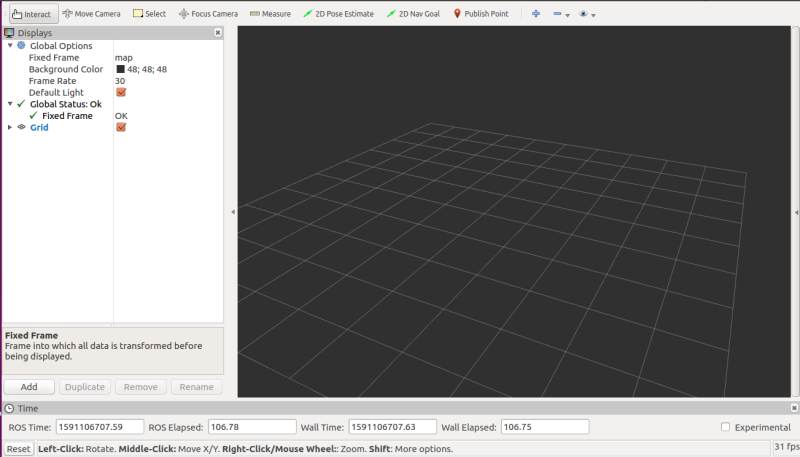This screenshot has height=457, width=800.
Task: Expand the Grid display node
Action: click(x=10, y=128)
